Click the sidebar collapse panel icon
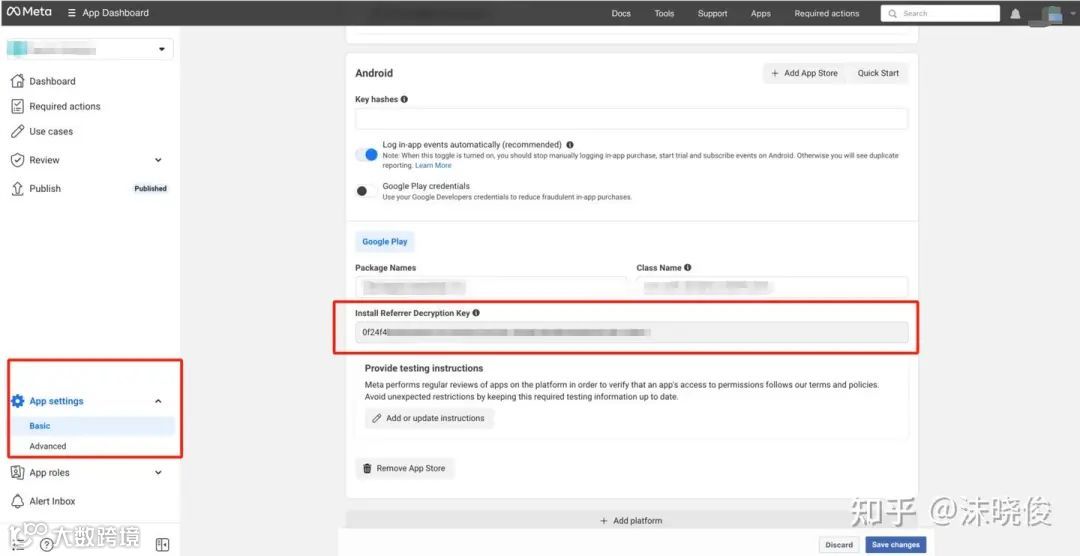 coord(163,545)
